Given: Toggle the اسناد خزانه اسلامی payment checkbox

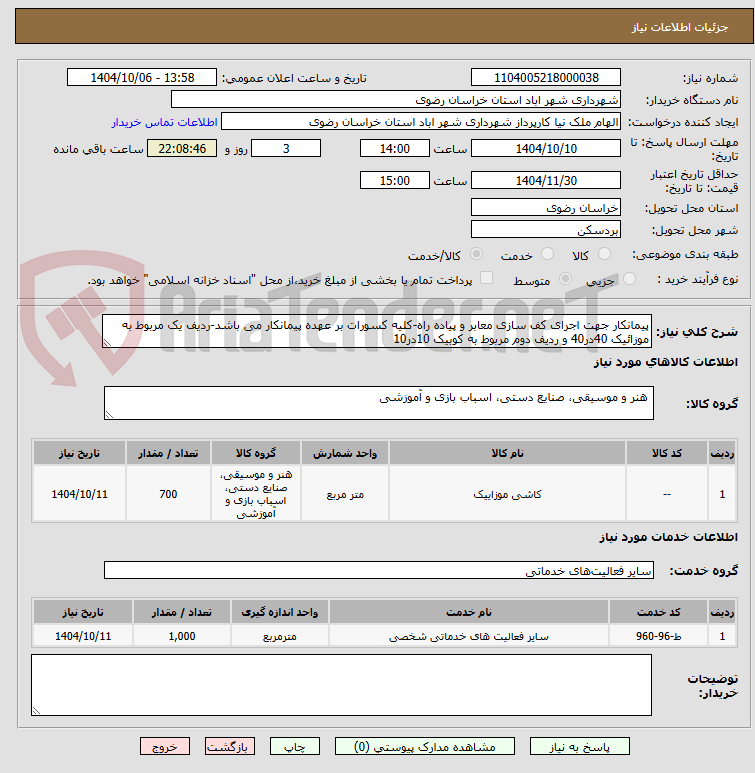Looking at the screenshot, I should 487,278.
